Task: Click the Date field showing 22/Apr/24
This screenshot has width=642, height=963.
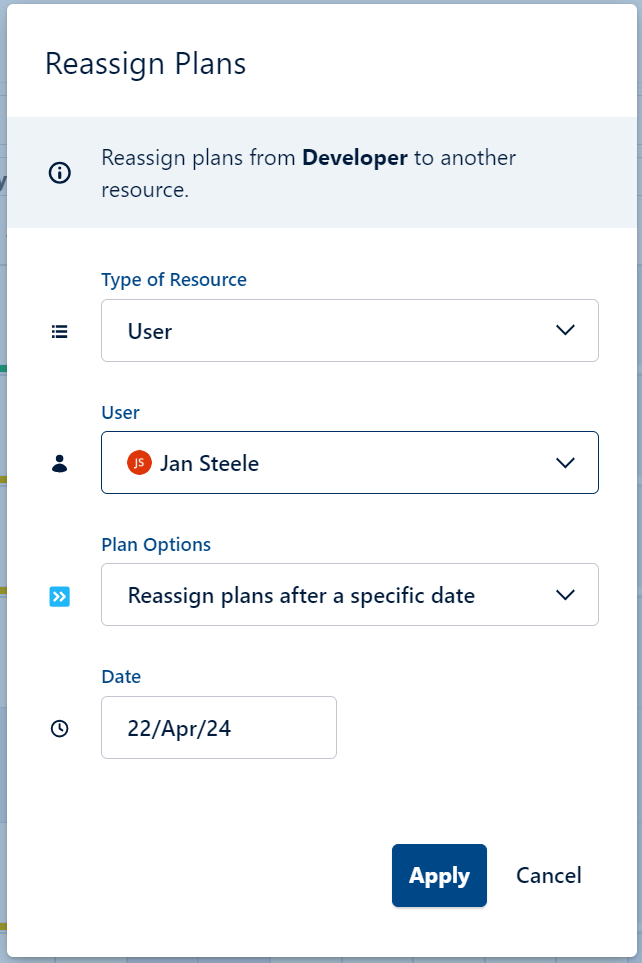Action: tap(218, 727)
